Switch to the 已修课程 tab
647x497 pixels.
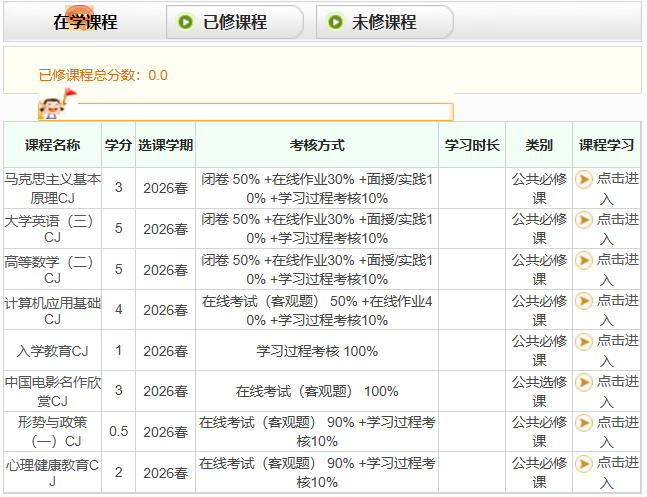click(238, 22)
